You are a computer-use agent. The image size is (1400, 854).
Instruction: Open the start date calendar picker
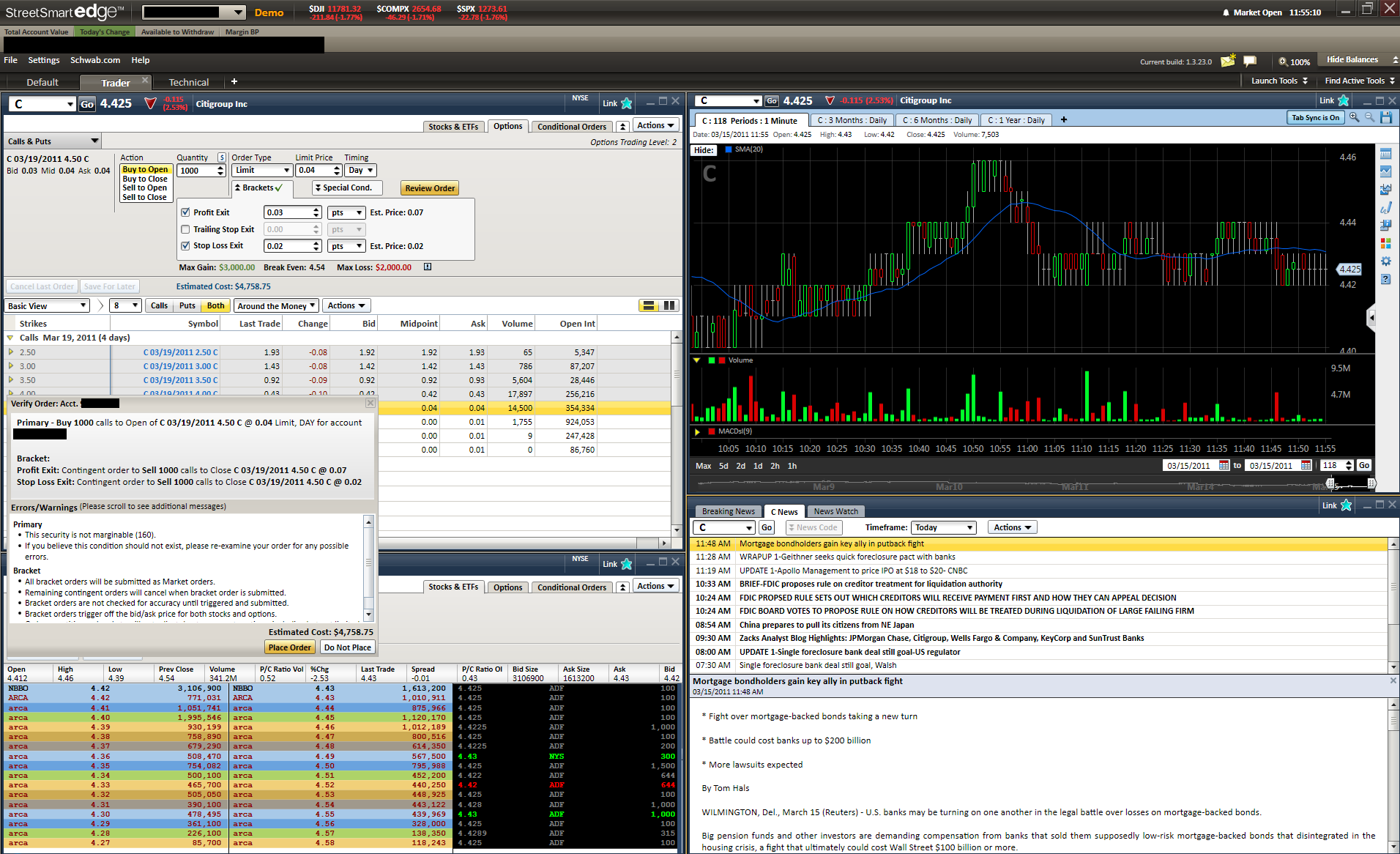[x=1224, y=465]
